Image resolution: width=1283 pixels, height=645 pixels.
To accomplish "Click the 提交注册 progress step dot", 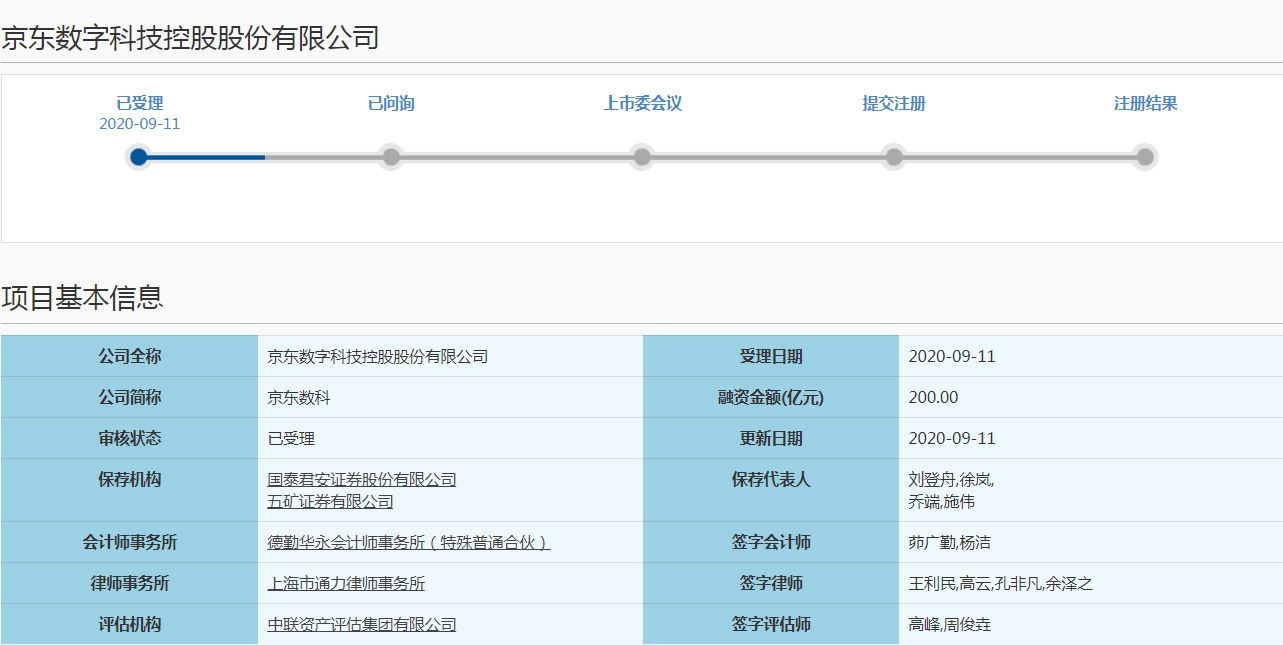I will point(894,157).
